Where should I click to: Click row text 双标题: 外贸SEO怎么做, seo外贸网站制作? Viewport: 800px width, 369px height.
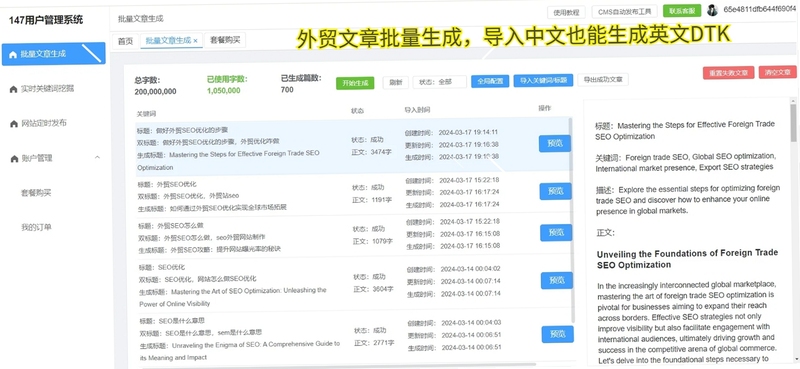[202, 237]
